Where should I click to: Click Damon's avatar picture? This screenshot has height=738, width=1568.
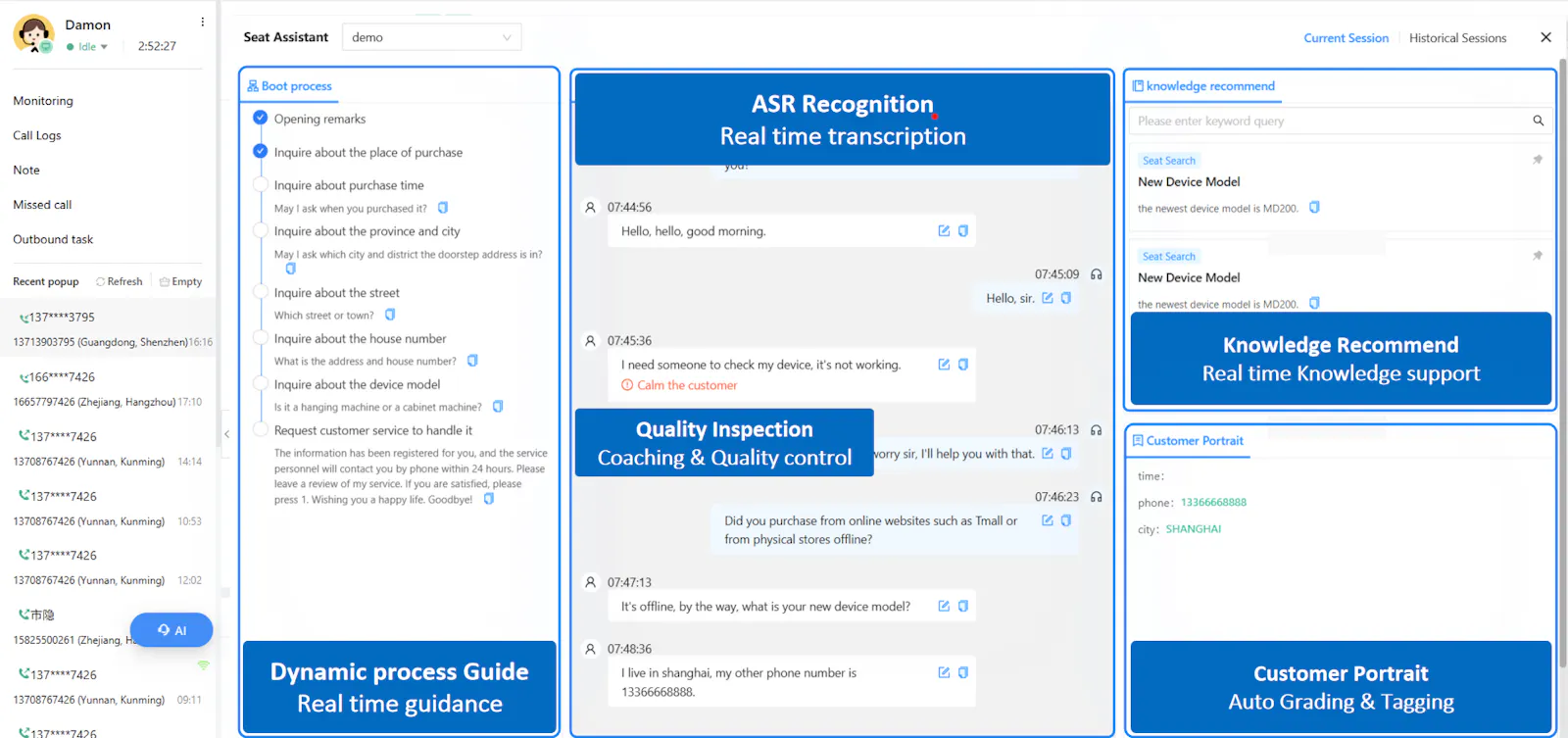point(33,34)
